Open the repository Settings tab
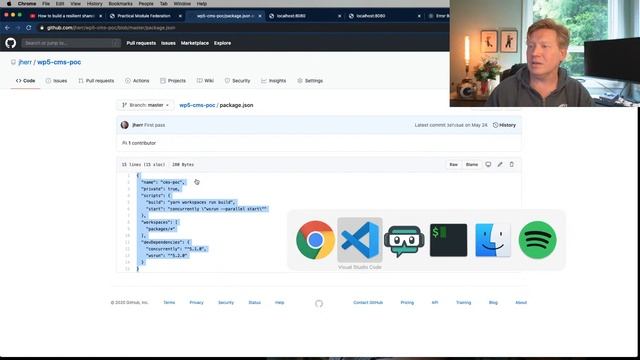The width and height of the screenshot is (640, 360). [310, 81]
